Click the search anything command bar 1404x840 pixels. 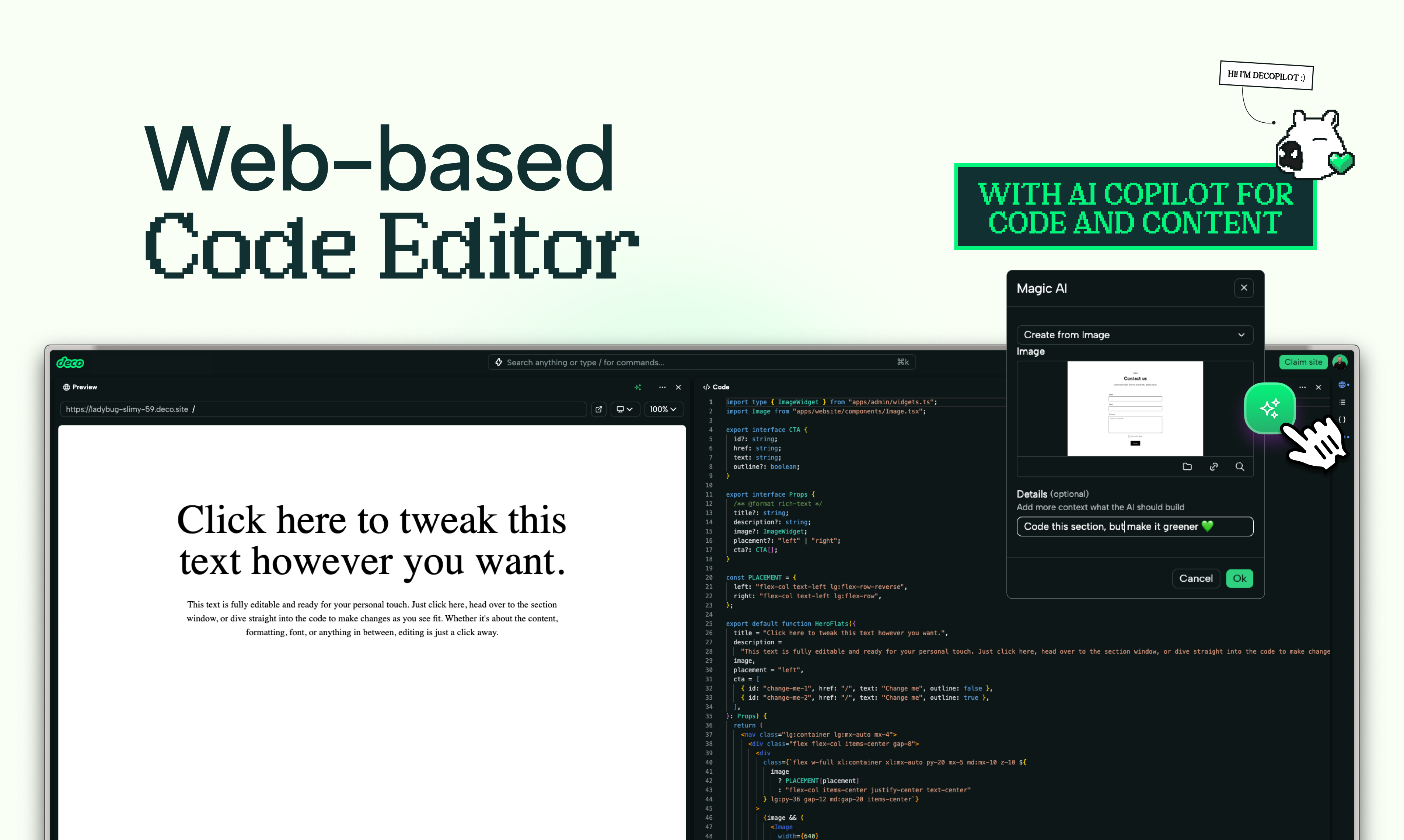[x=701, y=362]
